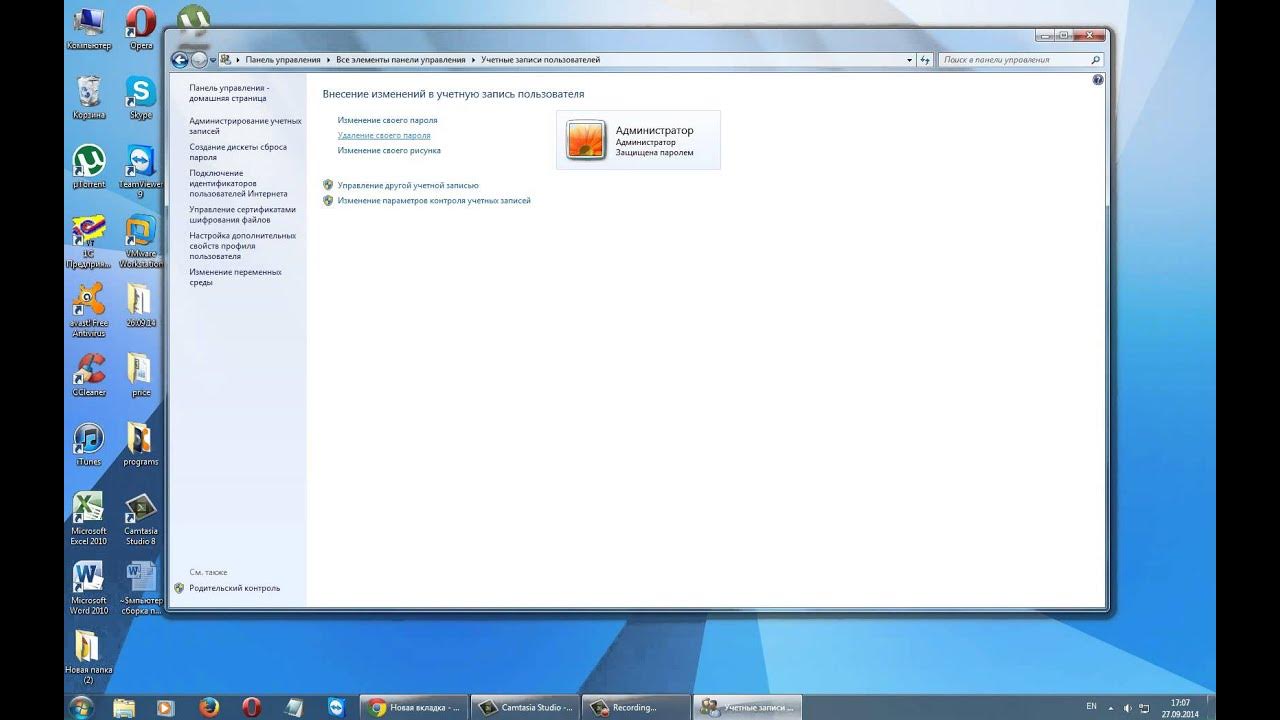Image resolution: width=1280 pixels, height=720 pixels.
Task: Launch Microsoft Word 2010 desktop shortcut
Action: point(88,589)
